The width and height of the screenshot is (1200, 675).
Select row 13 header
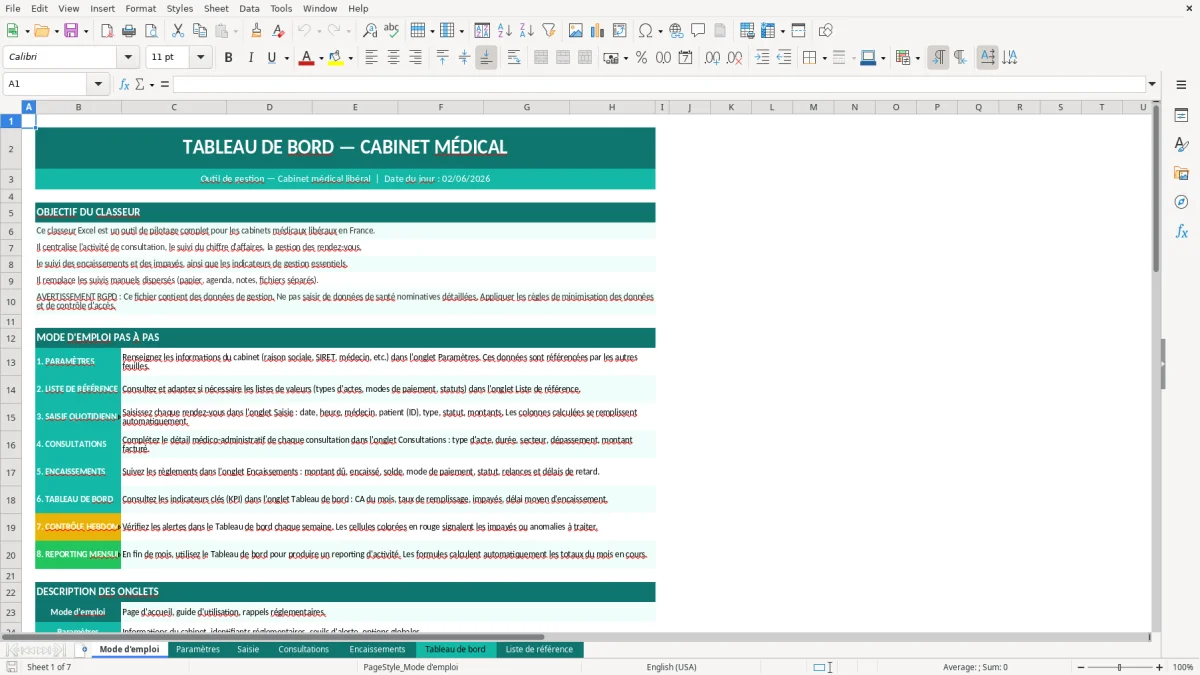pyautogui.click(x=11, y=362)
